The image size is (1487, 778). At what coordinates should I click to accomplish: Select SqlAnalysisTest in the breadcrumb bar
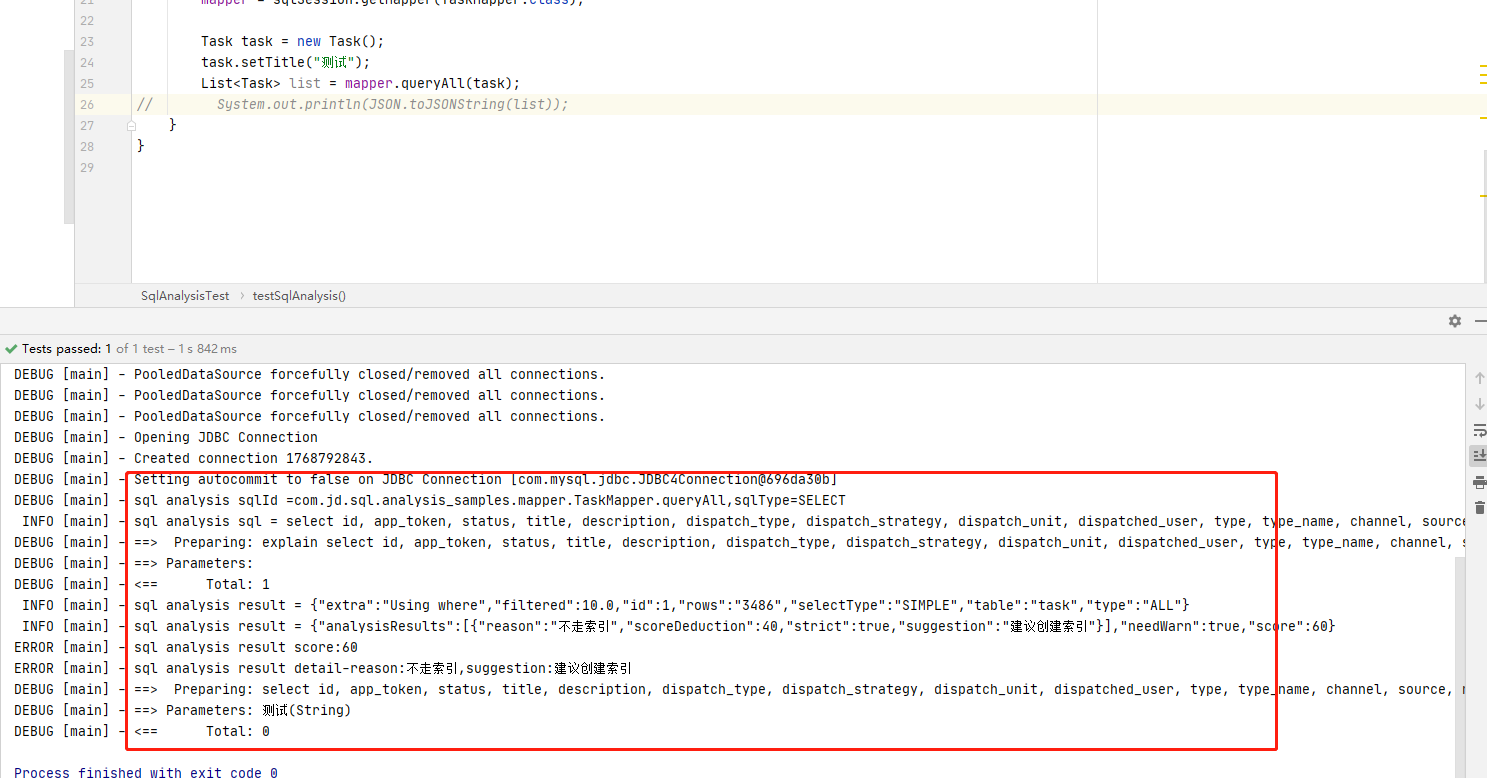(185, 296)
